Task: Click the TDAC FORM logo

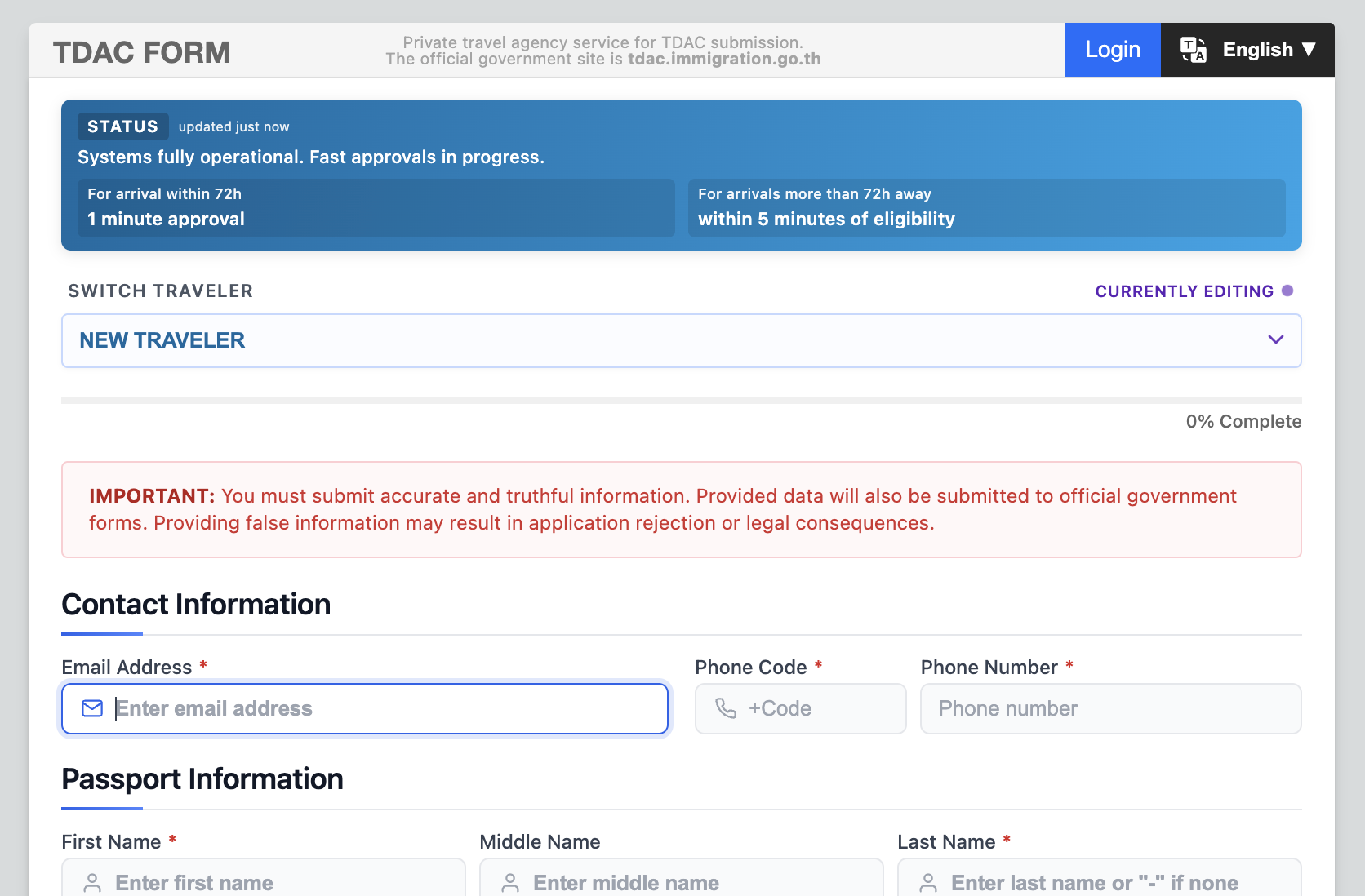Action: pos(140,51)
